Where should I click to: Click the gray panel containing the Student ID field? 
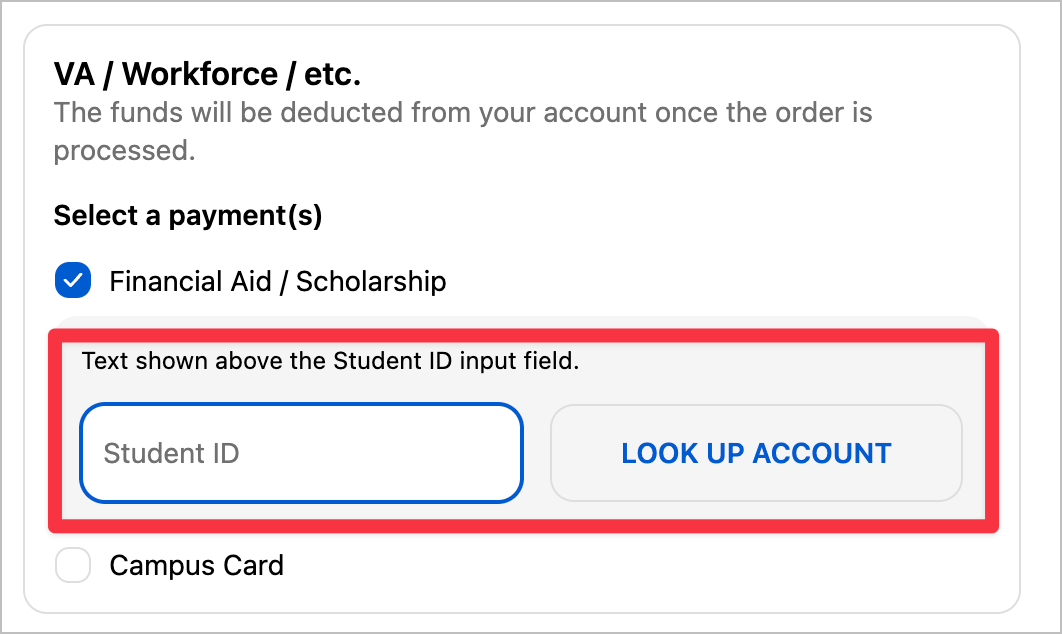click(523, 431)
